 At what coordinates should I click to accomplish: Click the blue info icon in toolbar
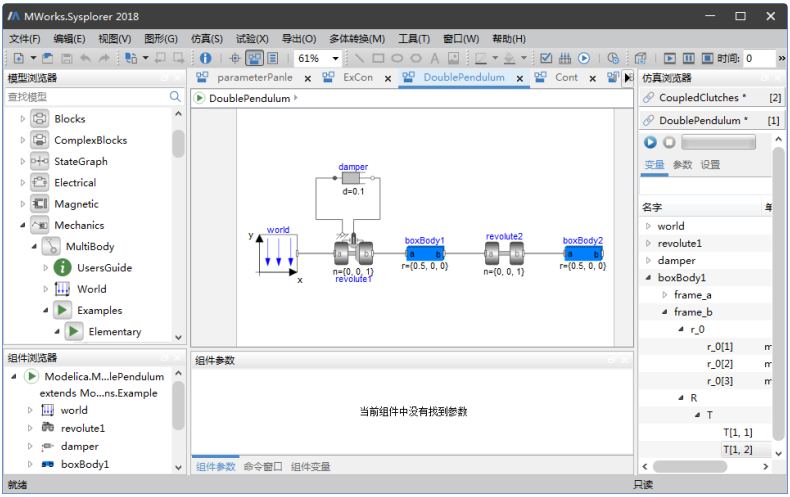pos(206,59)
